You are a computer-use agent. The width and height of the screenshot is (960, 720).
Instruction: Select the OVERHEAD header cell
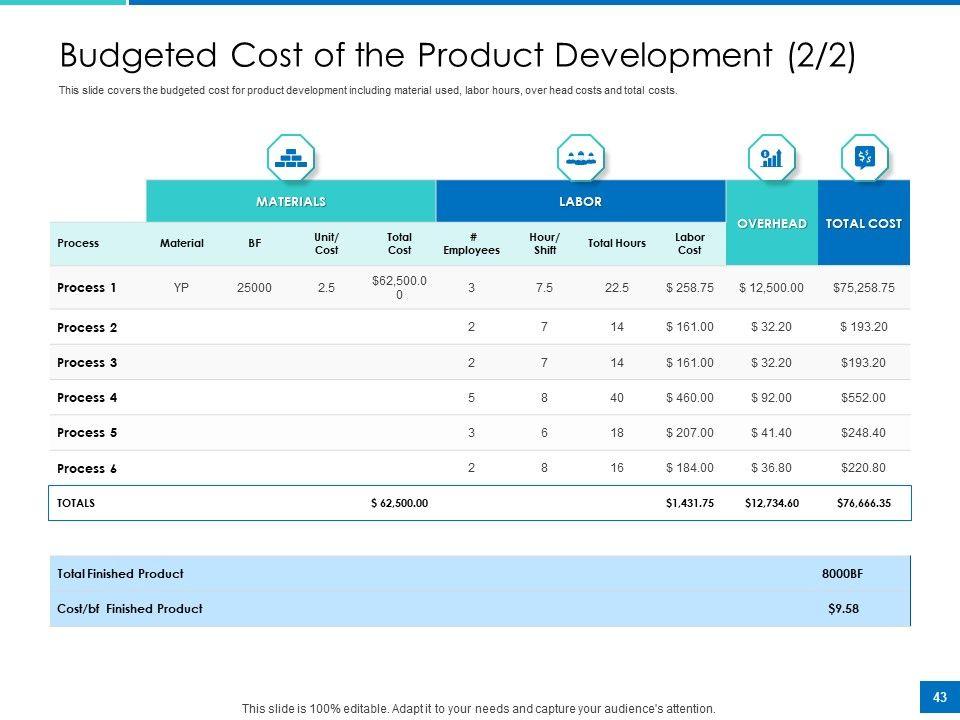(x=771, y=223)
